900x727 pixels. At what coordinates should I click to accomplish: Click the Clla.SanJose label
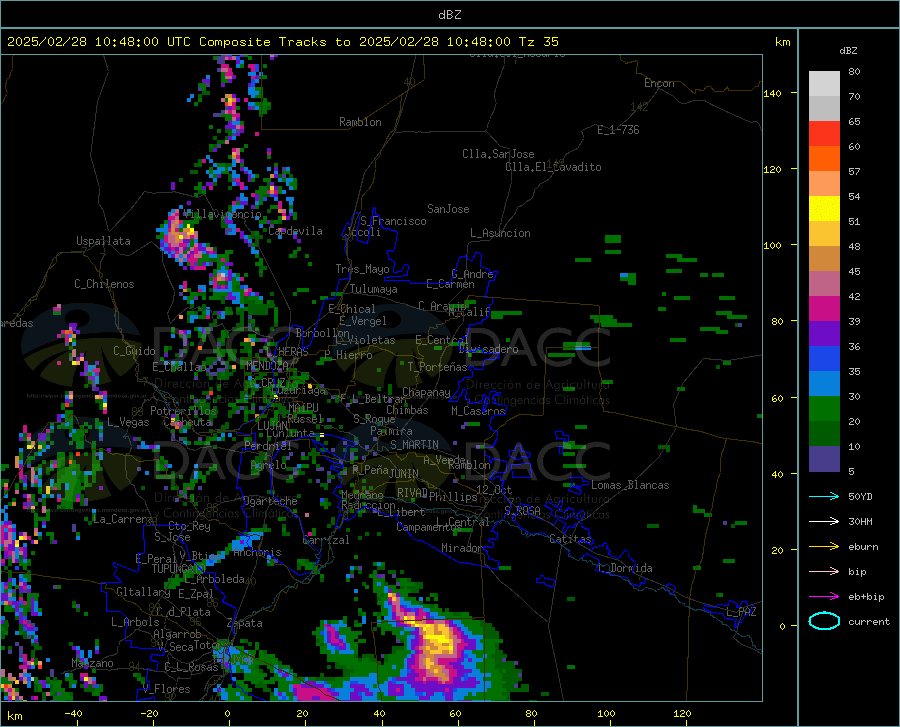click(498, 154)
